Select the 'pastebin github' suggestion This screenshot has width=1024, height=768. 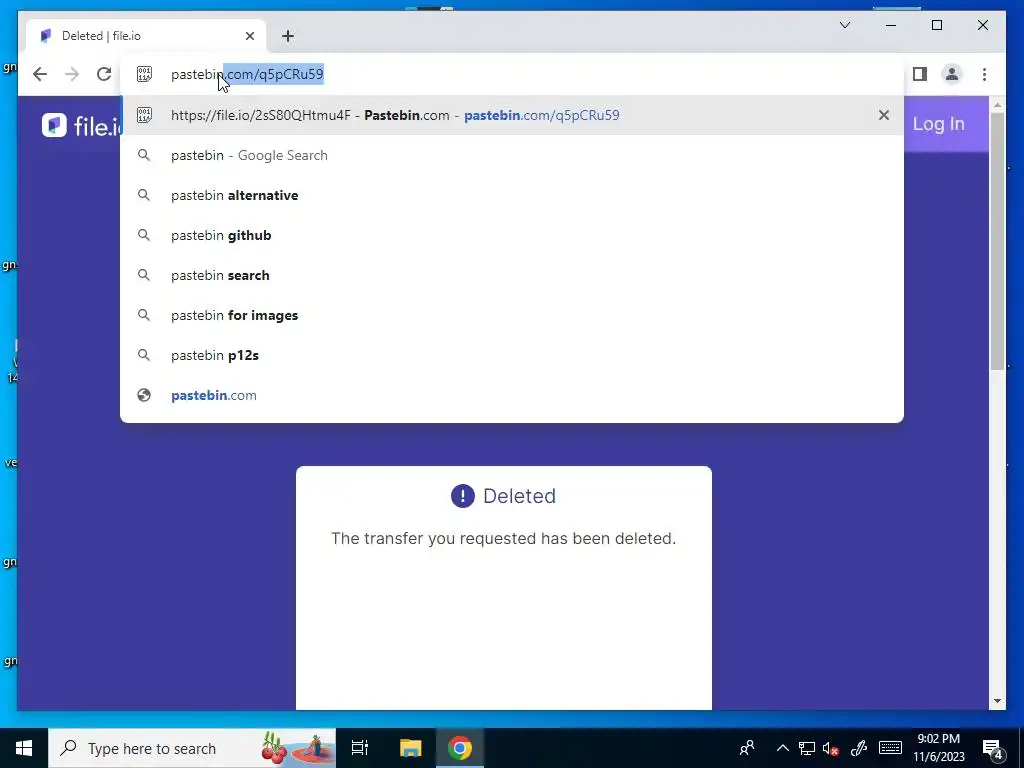[511, 235]
